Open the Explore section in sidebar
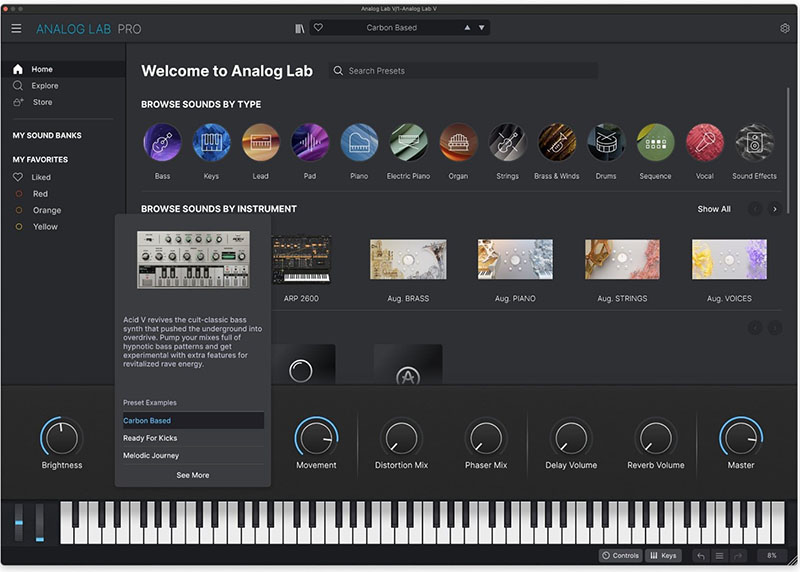This screenshot has width=800, height=572. [x=44, y=86]
